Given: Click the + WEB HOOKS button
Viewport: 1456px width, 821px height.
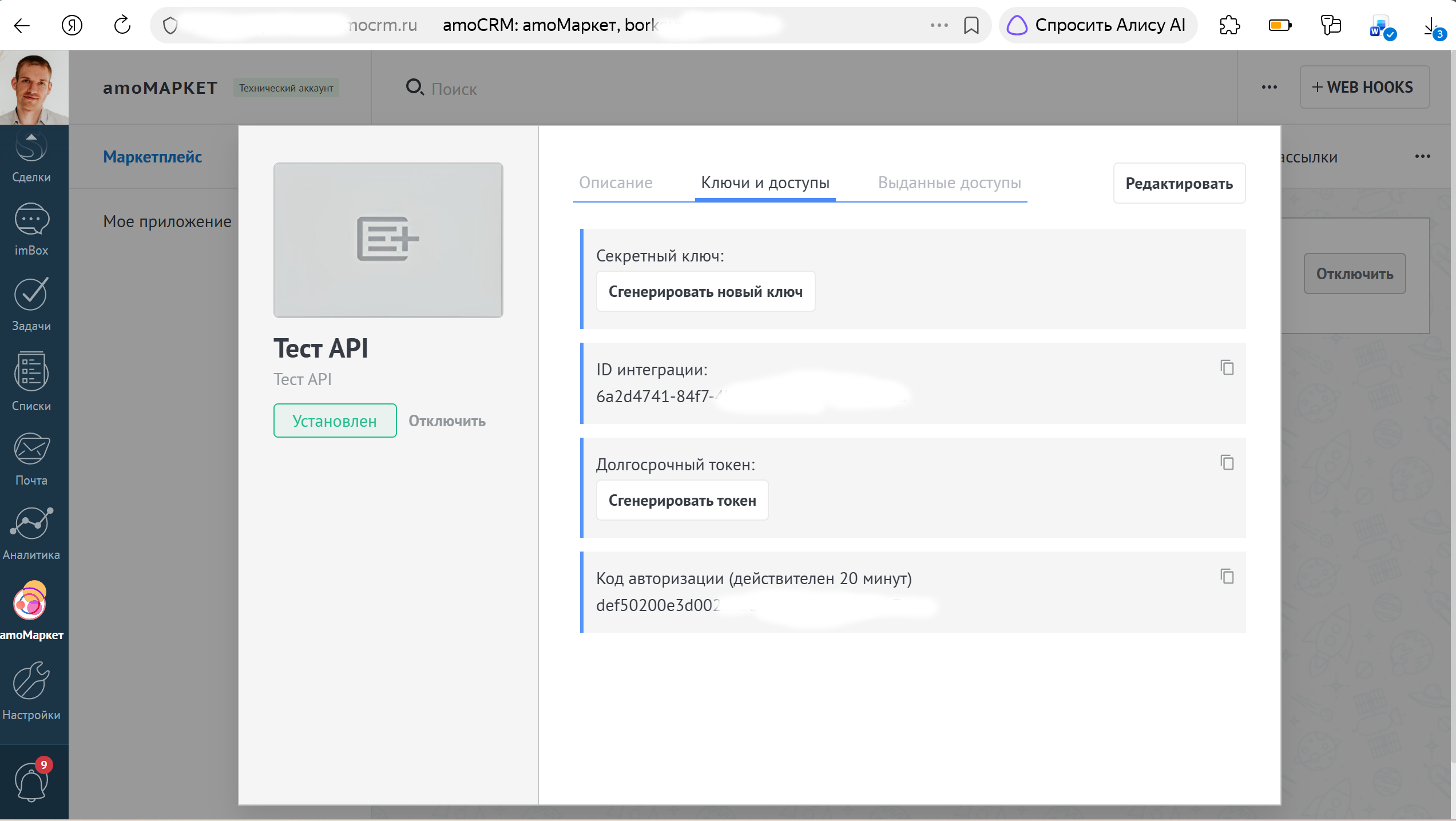Looking at the screenshot, I should (x=1364, y=87).
